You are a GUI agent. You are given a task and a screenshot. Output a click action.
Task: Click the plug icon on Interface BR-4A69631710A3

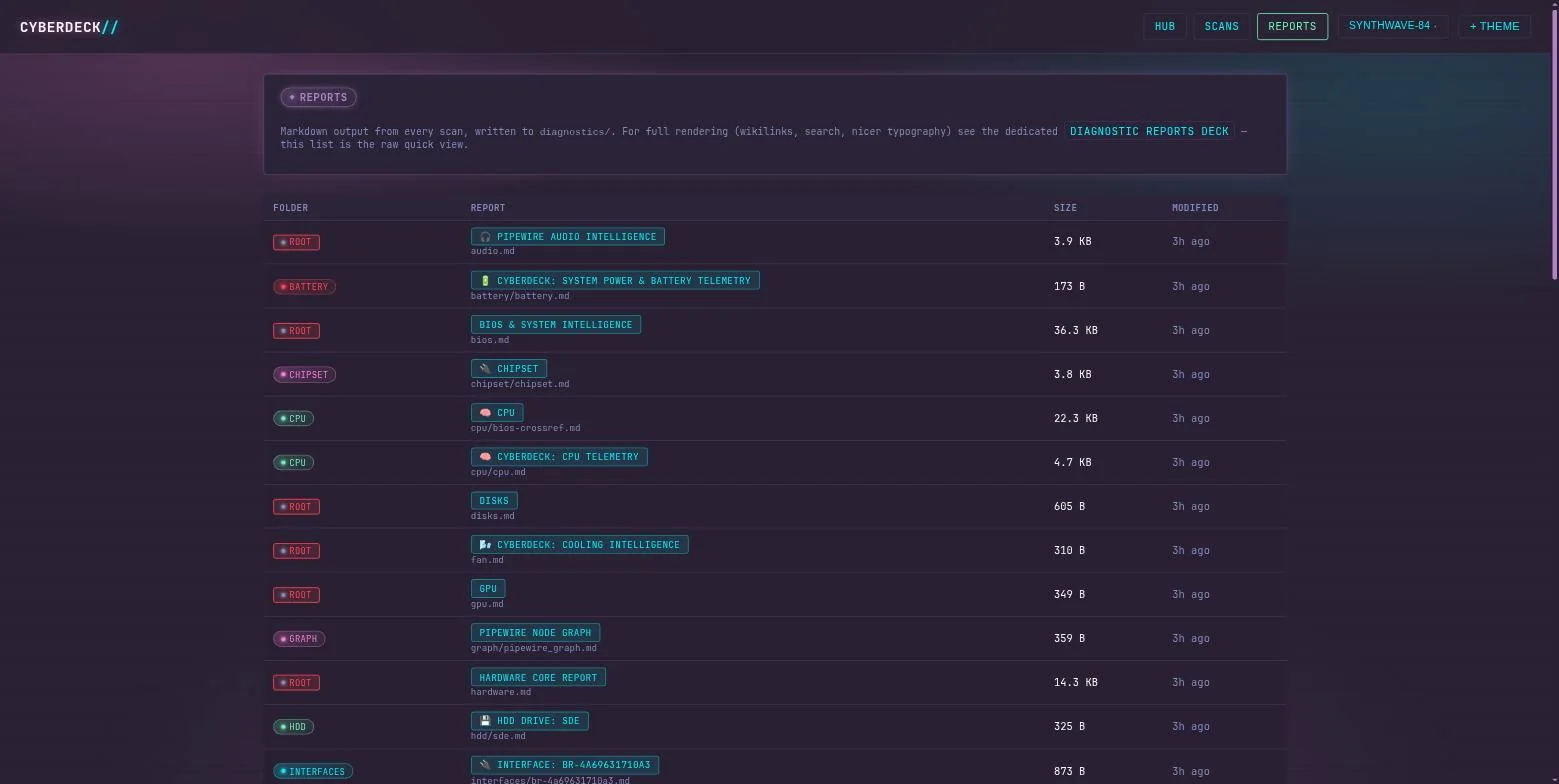click(485, 765)
